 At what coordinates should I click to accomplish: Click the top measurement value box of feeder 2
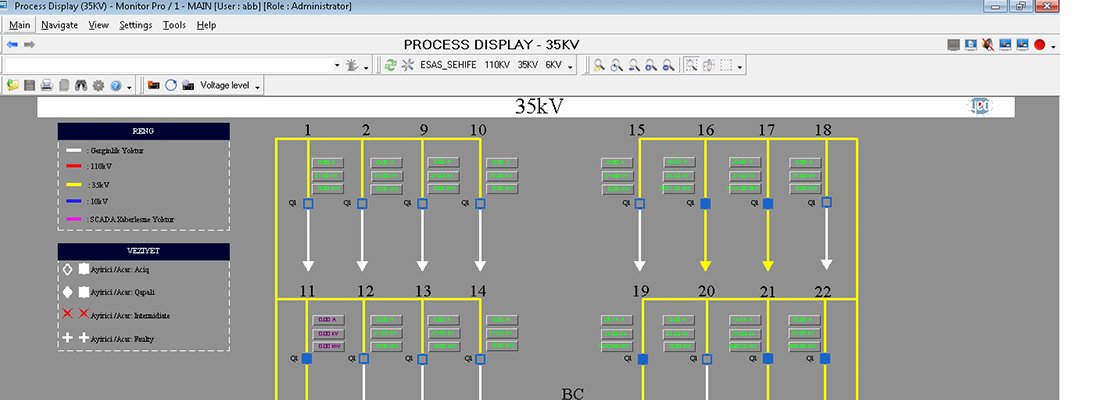click(x=386, y=162)
